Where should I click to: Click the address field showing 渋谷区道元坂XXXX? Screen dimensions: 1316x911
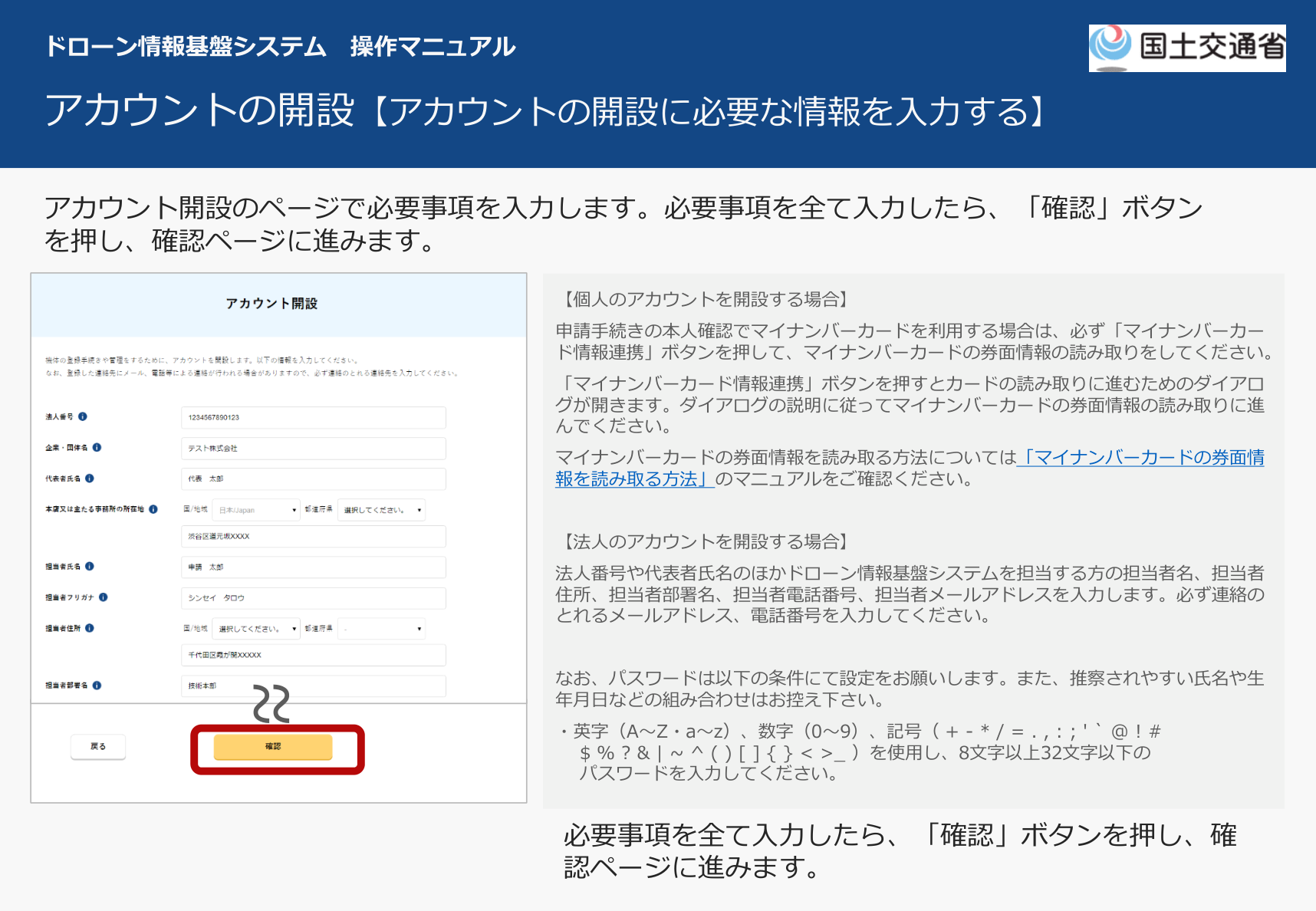tap(314, 537)
